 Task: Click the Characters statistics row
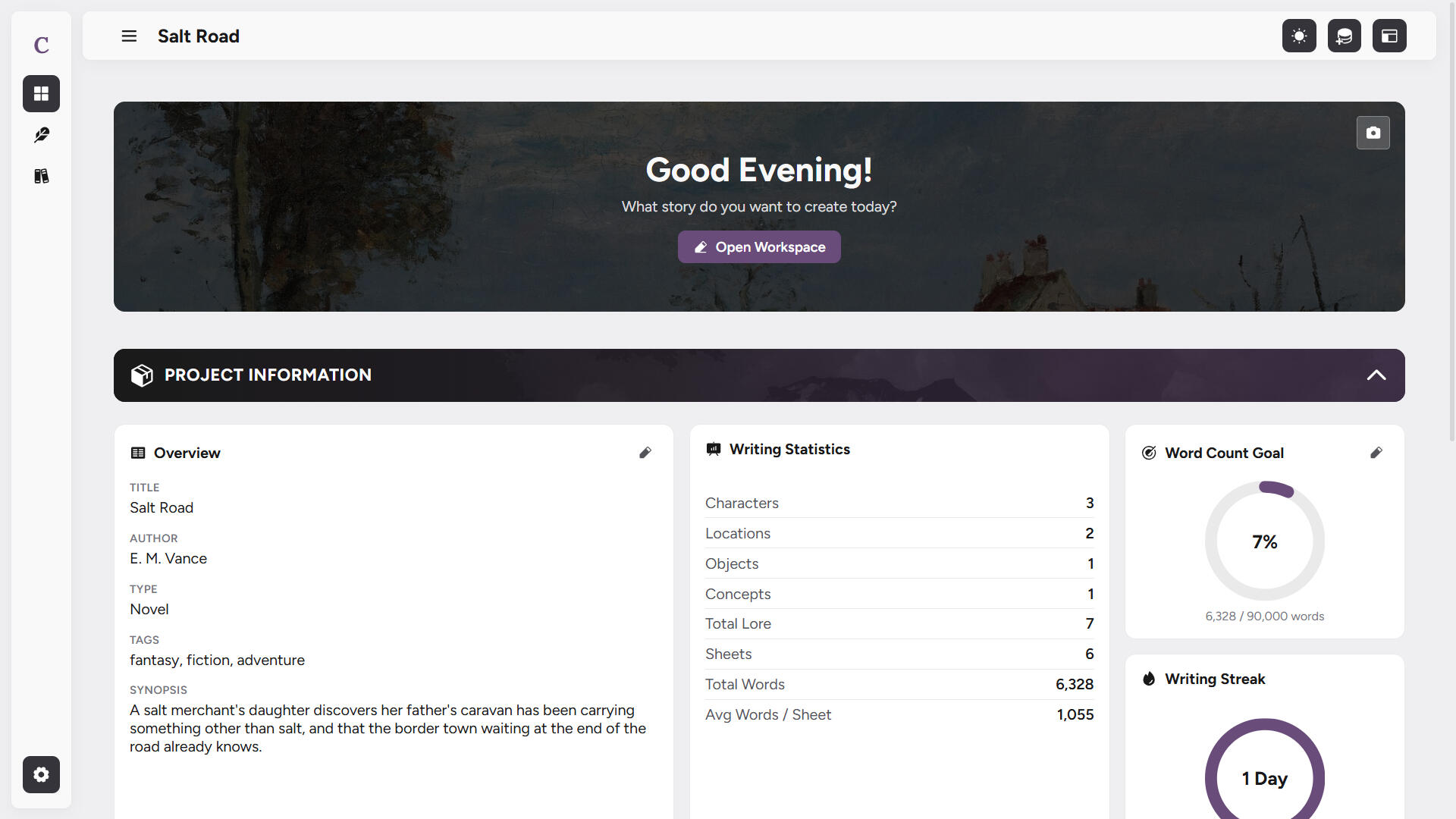[x=899, y=503]
